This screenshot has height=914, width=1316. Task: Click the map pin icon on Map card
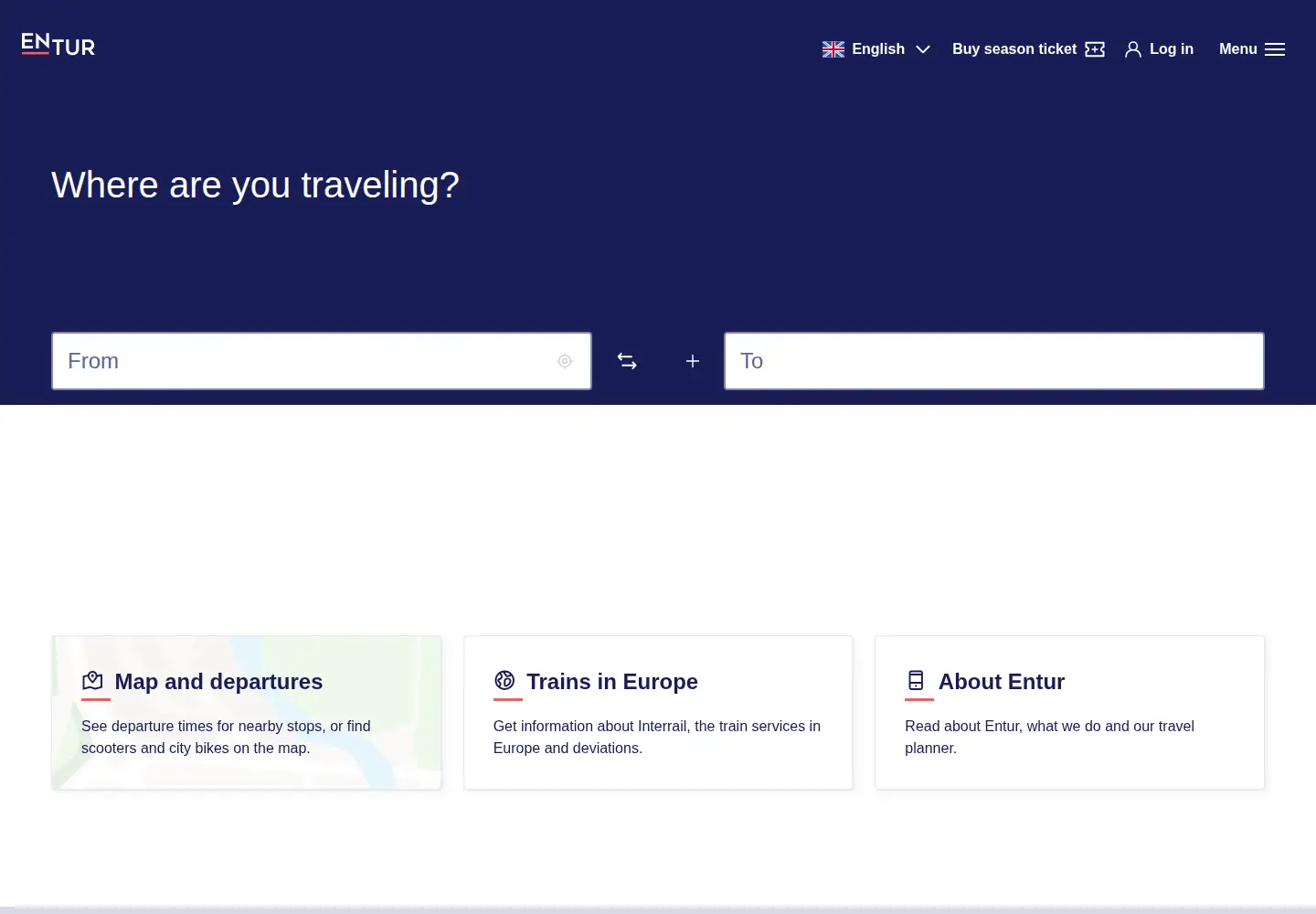(x=92, y=681)
